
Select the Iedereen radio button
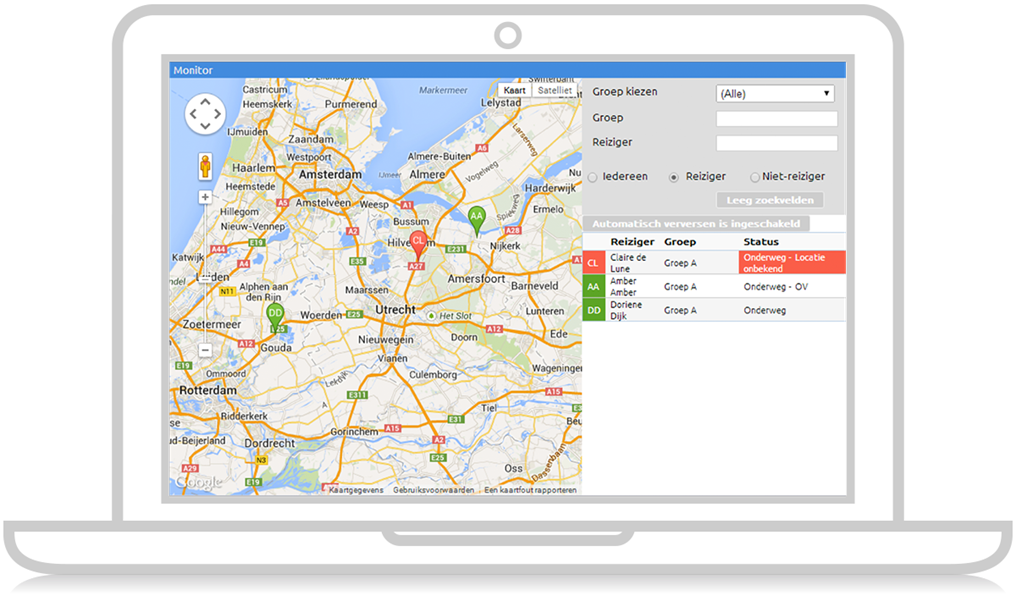click(x=593, y=178)
